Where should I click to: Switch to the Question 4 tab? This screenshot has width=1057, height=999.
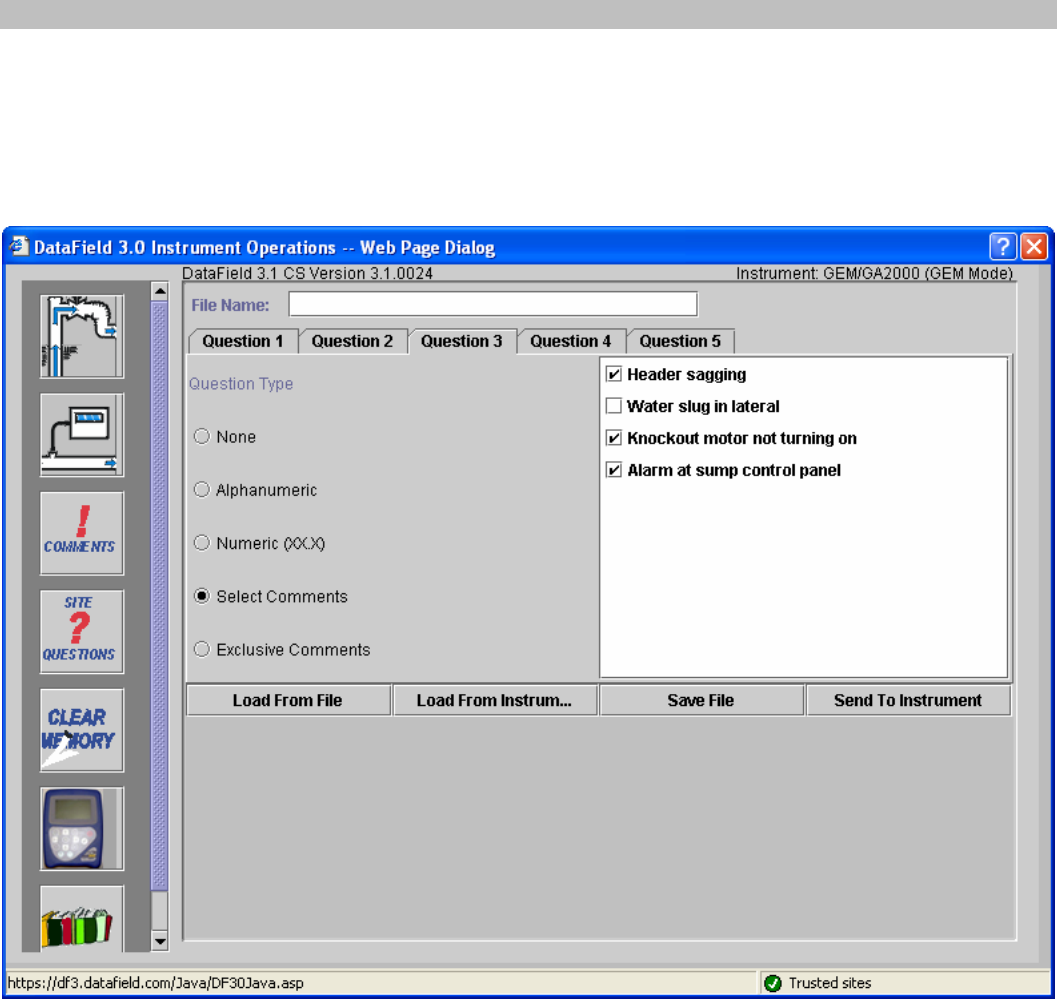571,341
